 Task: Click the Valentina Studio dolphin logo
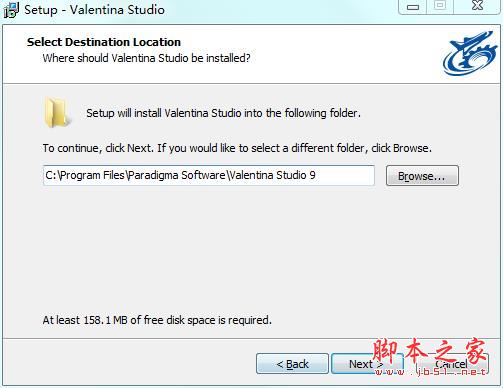pos(470,53)
